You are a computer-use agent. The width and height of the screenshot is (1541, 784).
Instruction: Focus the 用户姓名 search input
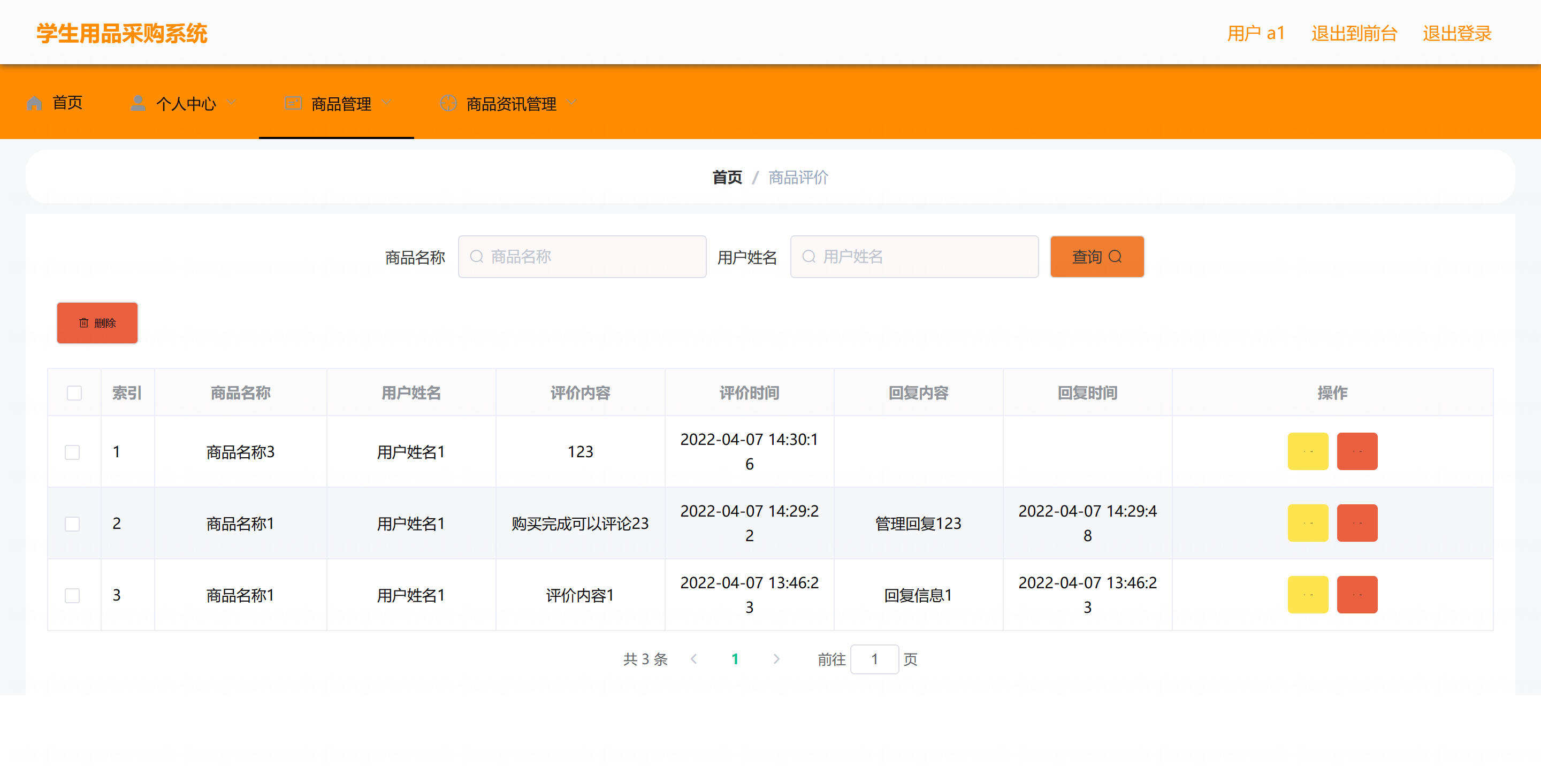click(914, 257)
